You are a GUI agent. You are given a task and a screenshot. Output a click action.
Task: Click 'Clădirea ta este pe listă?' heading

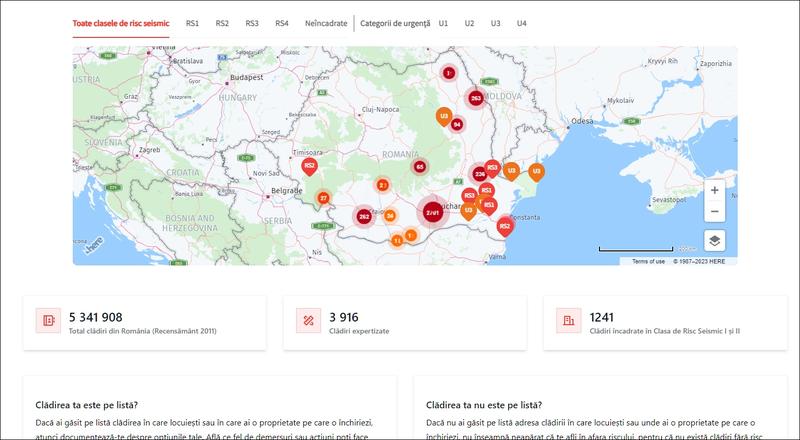87,405
